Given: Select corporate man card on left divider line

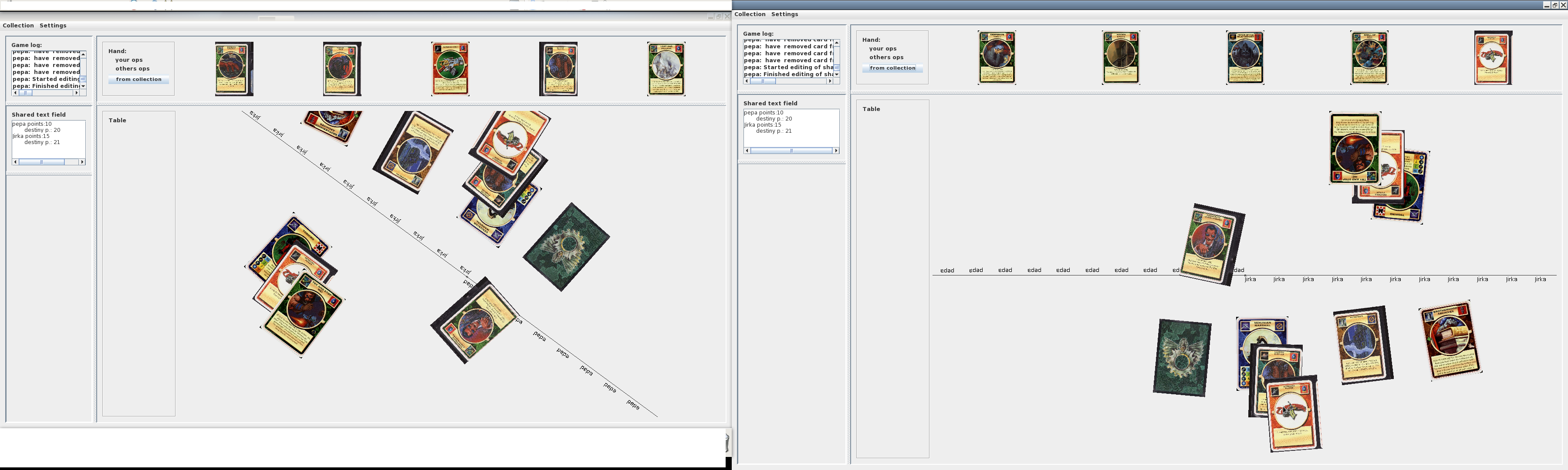Looking at the screenshot, I should click(474, 320).
